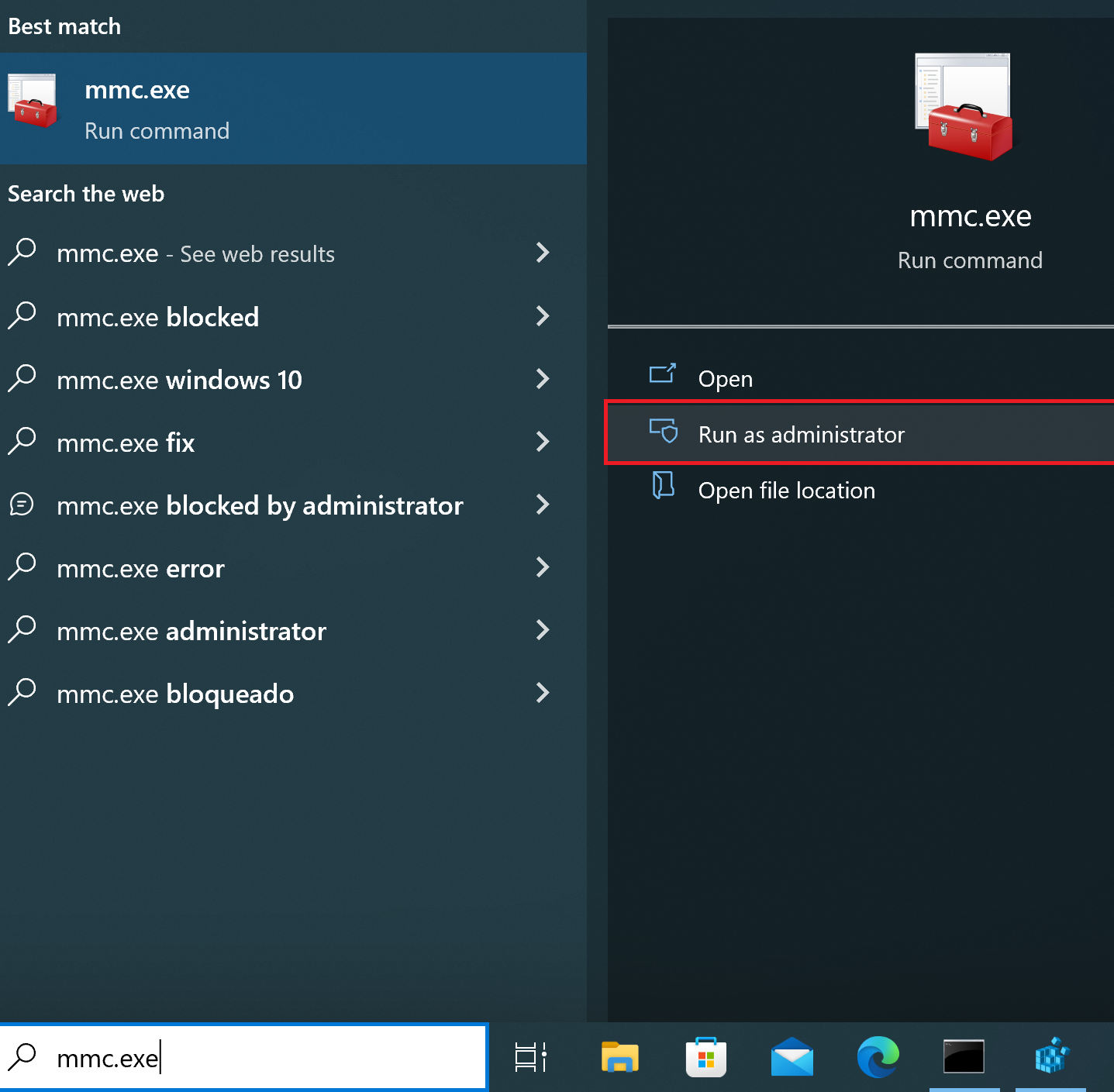Open the Mail app in taskbar
Screen dimensions: 1114x1092
point(792,1057)
